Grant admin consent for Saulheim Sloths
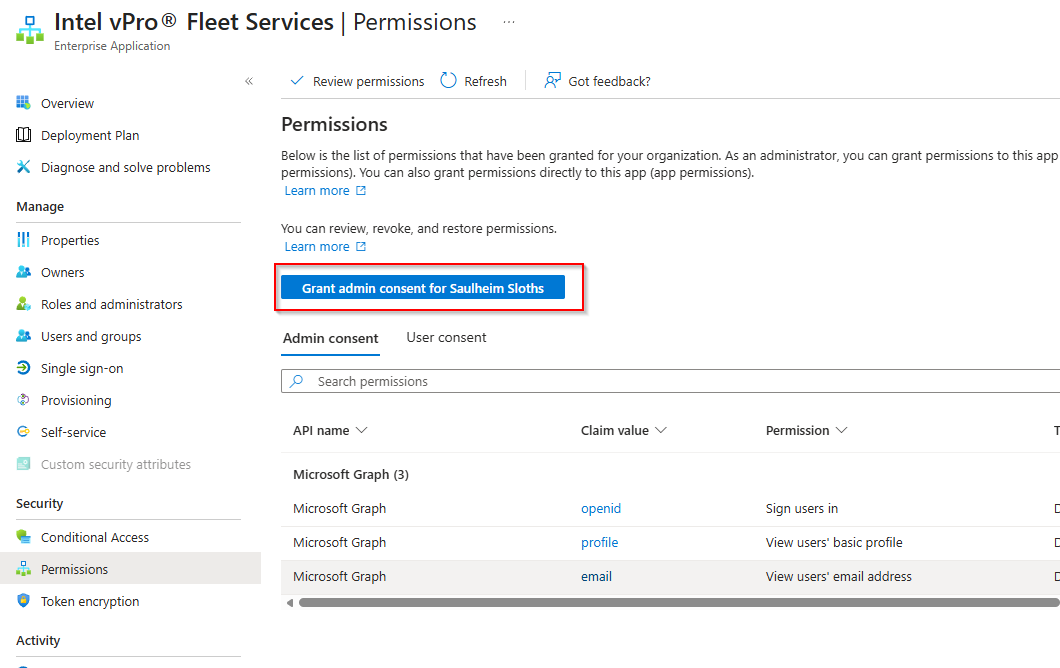 pos(423,288)
